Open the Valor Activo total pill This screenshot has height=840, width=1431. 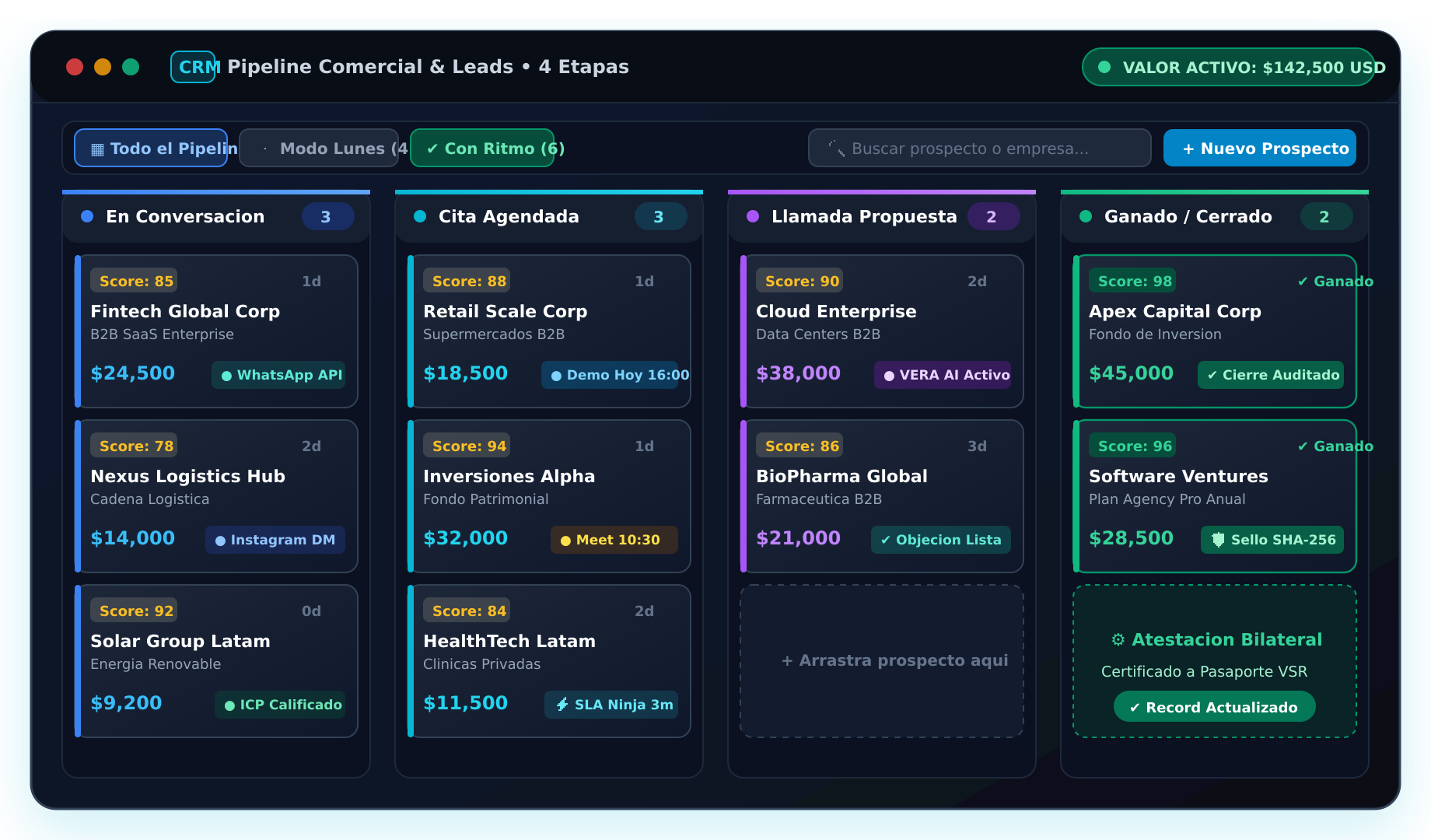[1229, 67]
